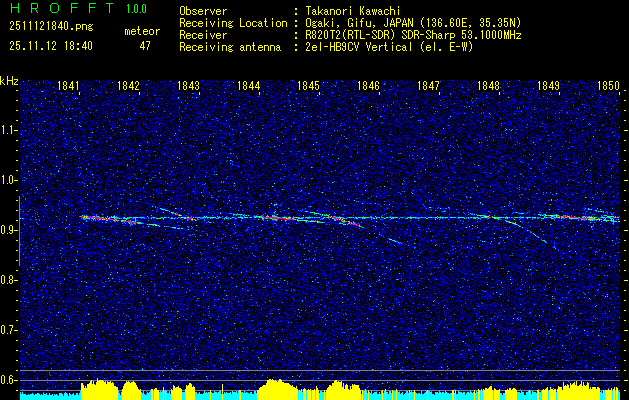The width and height of the screenshot is (629, 400).
Task: Click the 0.6 frequency axis label
Action: click(7, 380)
